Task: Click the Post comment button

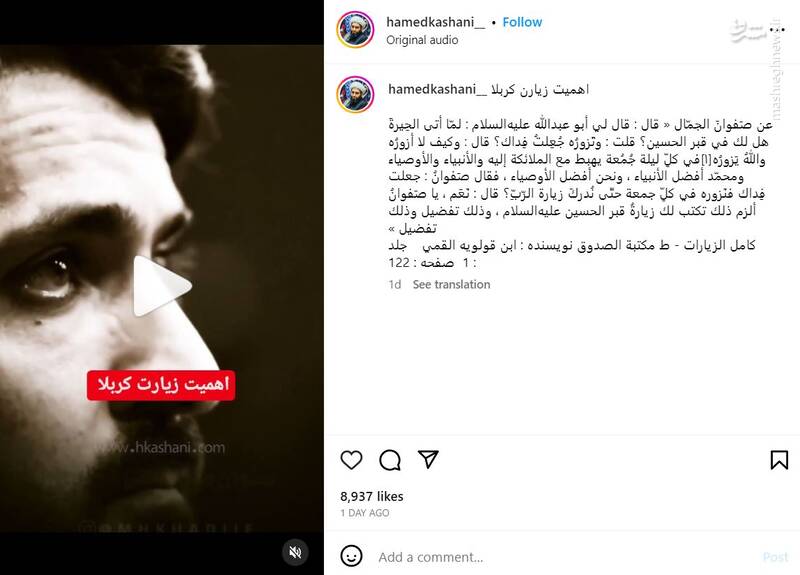Action: (x=775, y=557)
